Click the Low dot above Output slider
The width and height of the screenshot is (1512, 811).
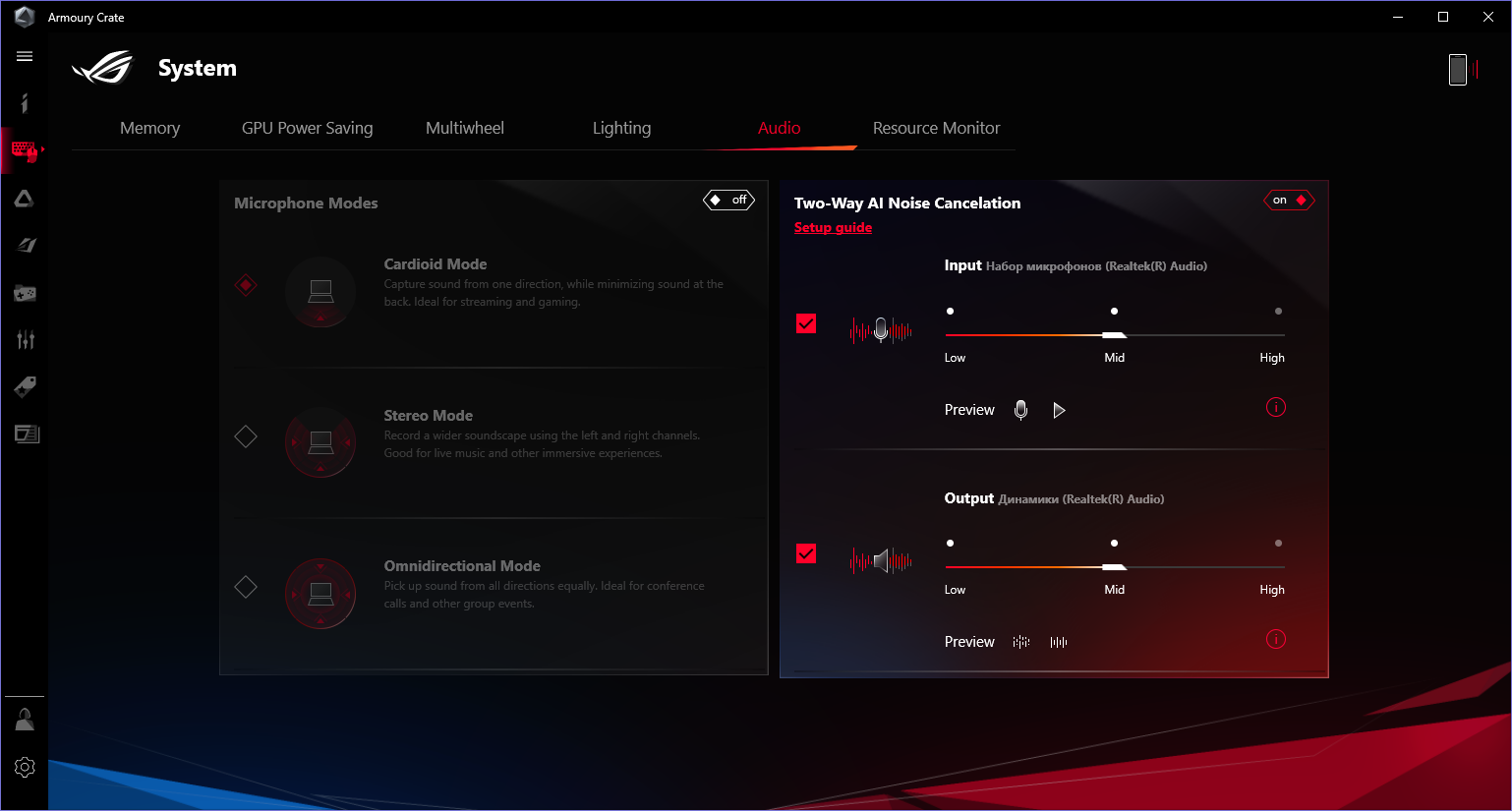coord(950,543)
